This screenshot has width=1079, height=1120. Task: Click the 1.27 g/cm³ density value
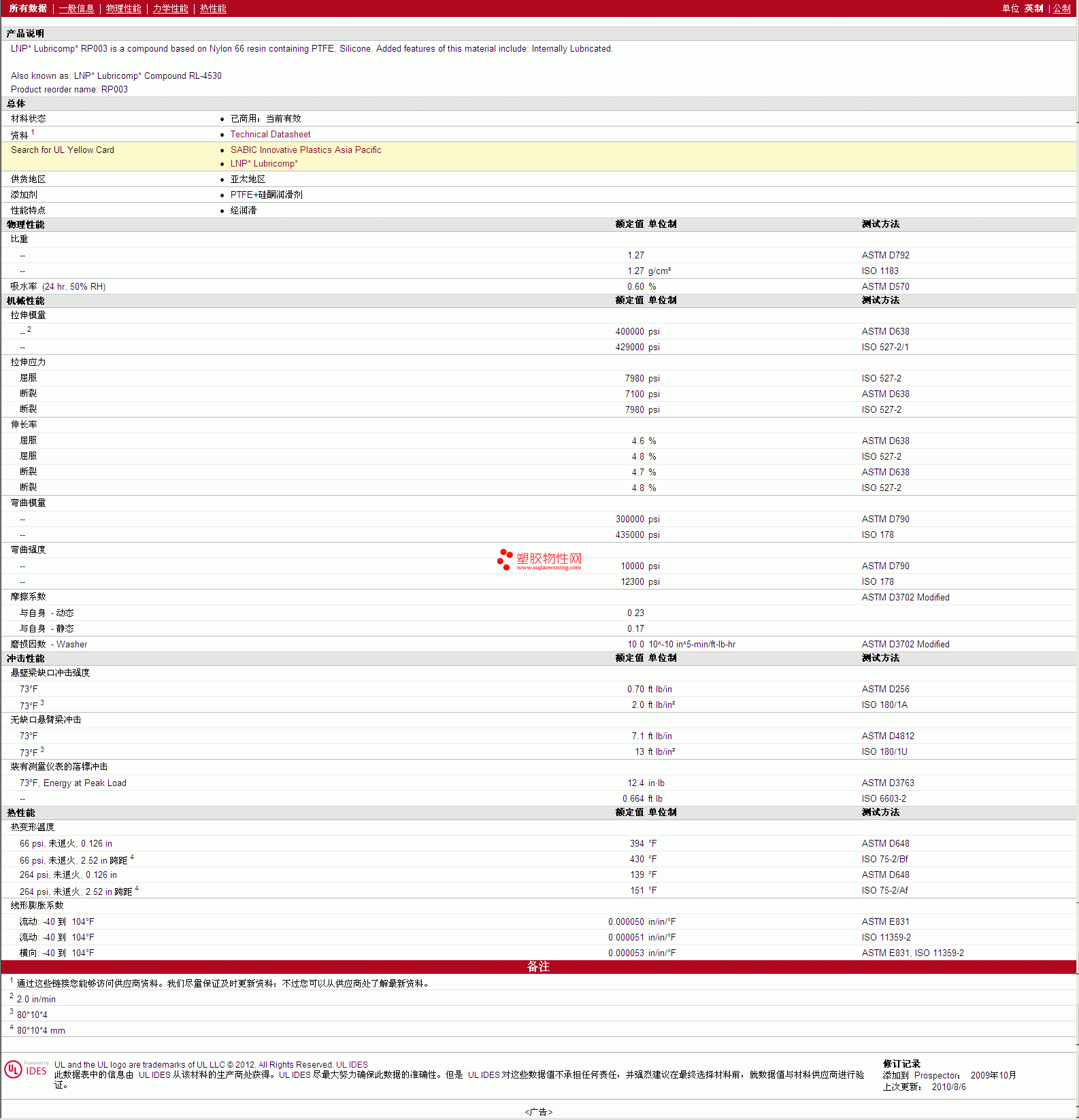[x=649, y=271]
